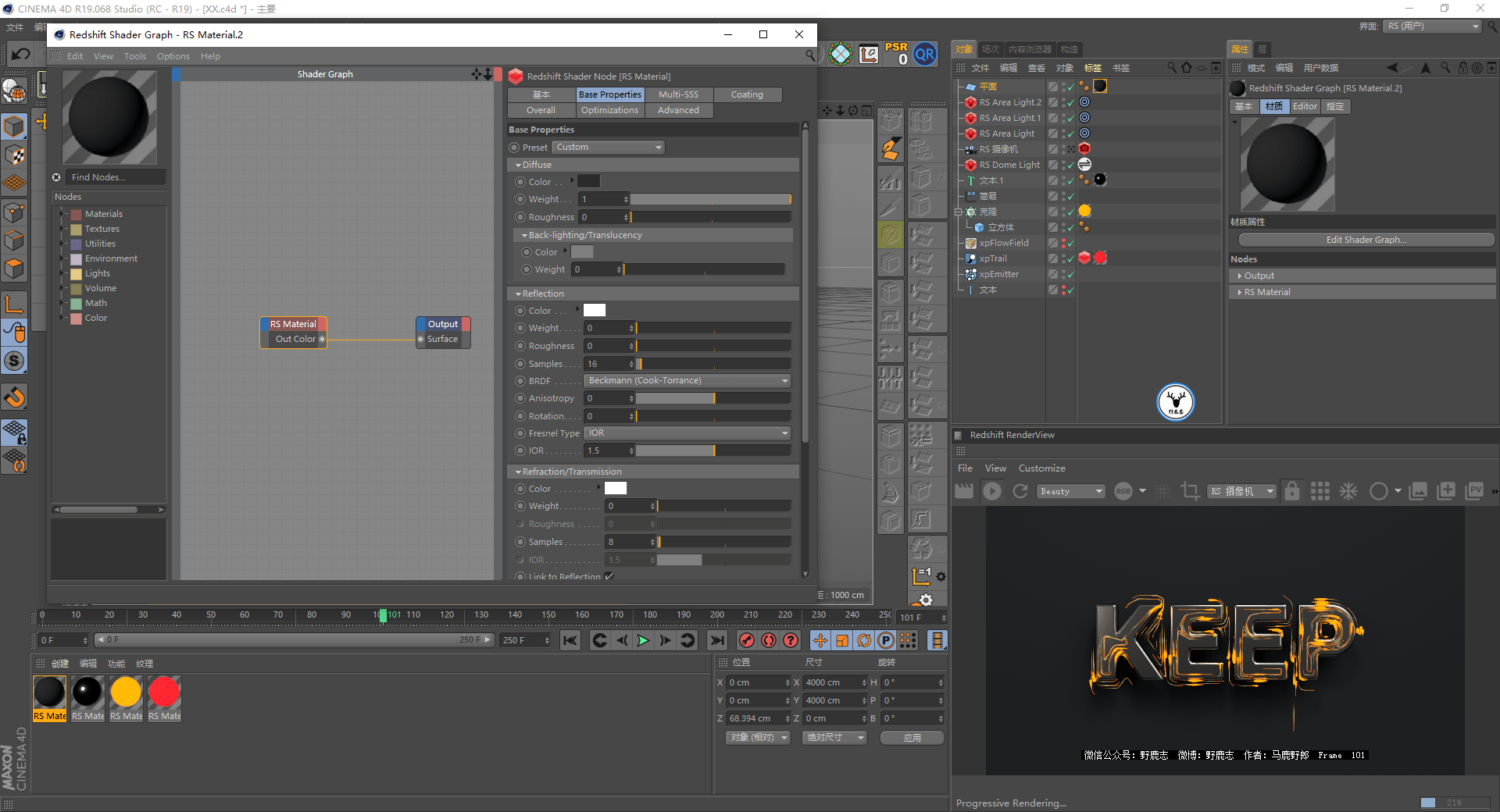
Task: Open the Fresnel Type IOR dropdown
Action: coord(687,433)
